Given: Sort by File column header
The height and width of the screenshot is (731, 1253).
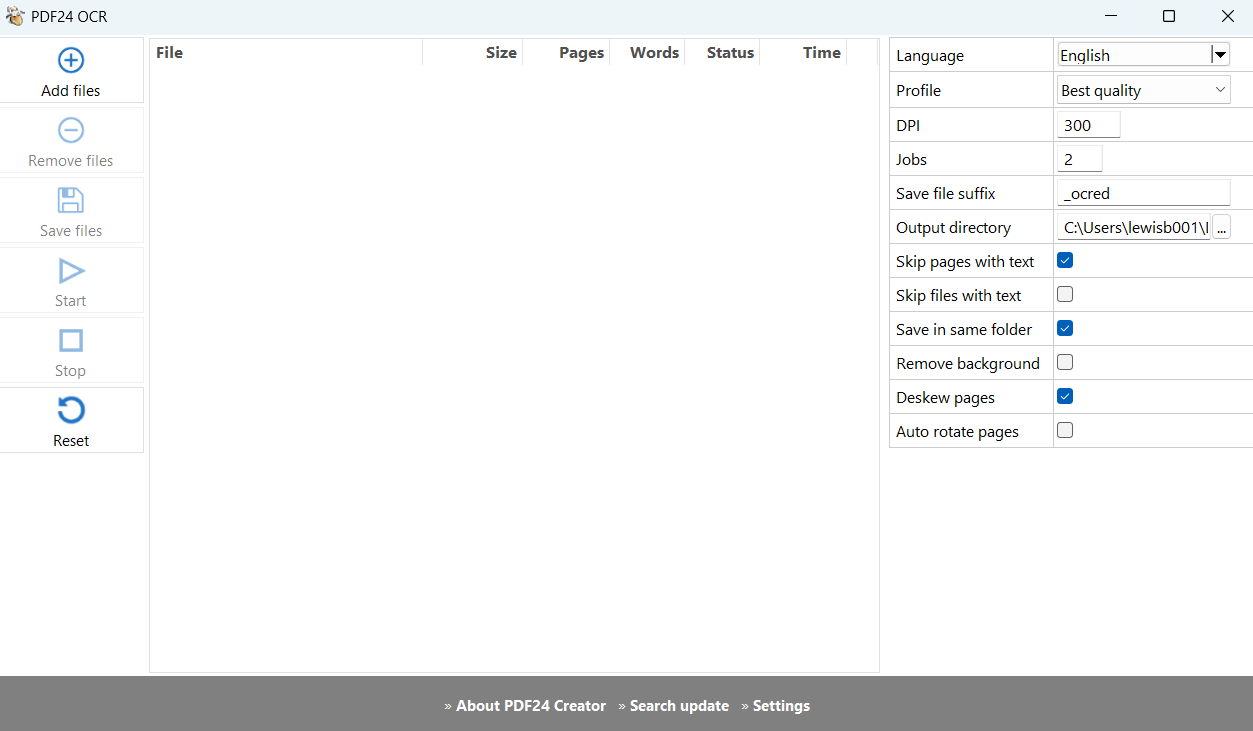Looking at the screenshot, I should 286,53.
